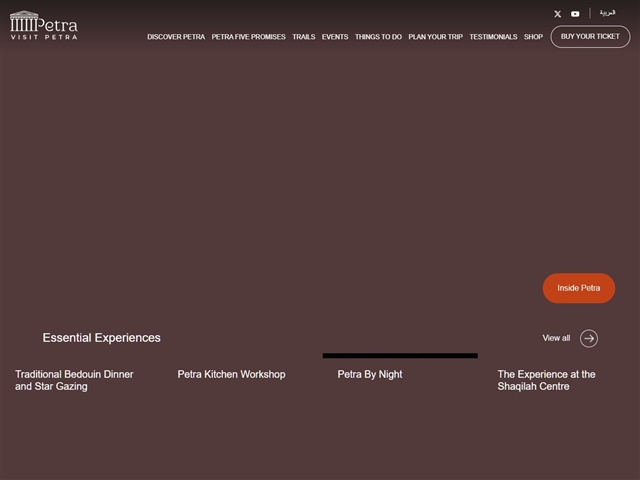This screenshot has width=640, height=480.
Task: Open Traditional Bedouin Dinner and Star Gazing
Action: (x=74, y=380)
